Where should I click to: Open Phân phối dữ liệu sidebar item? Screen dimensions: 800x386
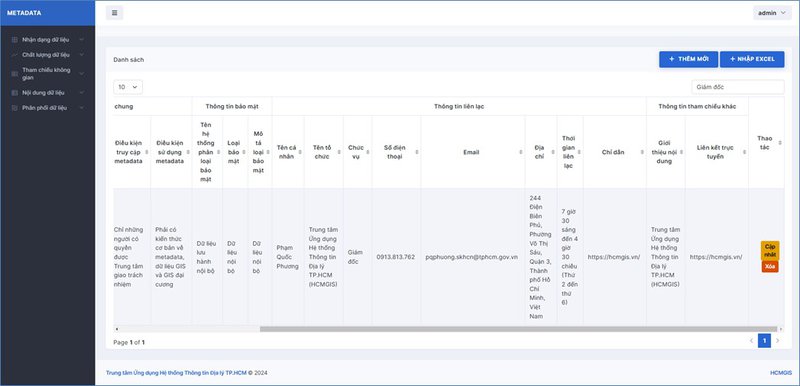pyautogui.click(x=47, y=108)
